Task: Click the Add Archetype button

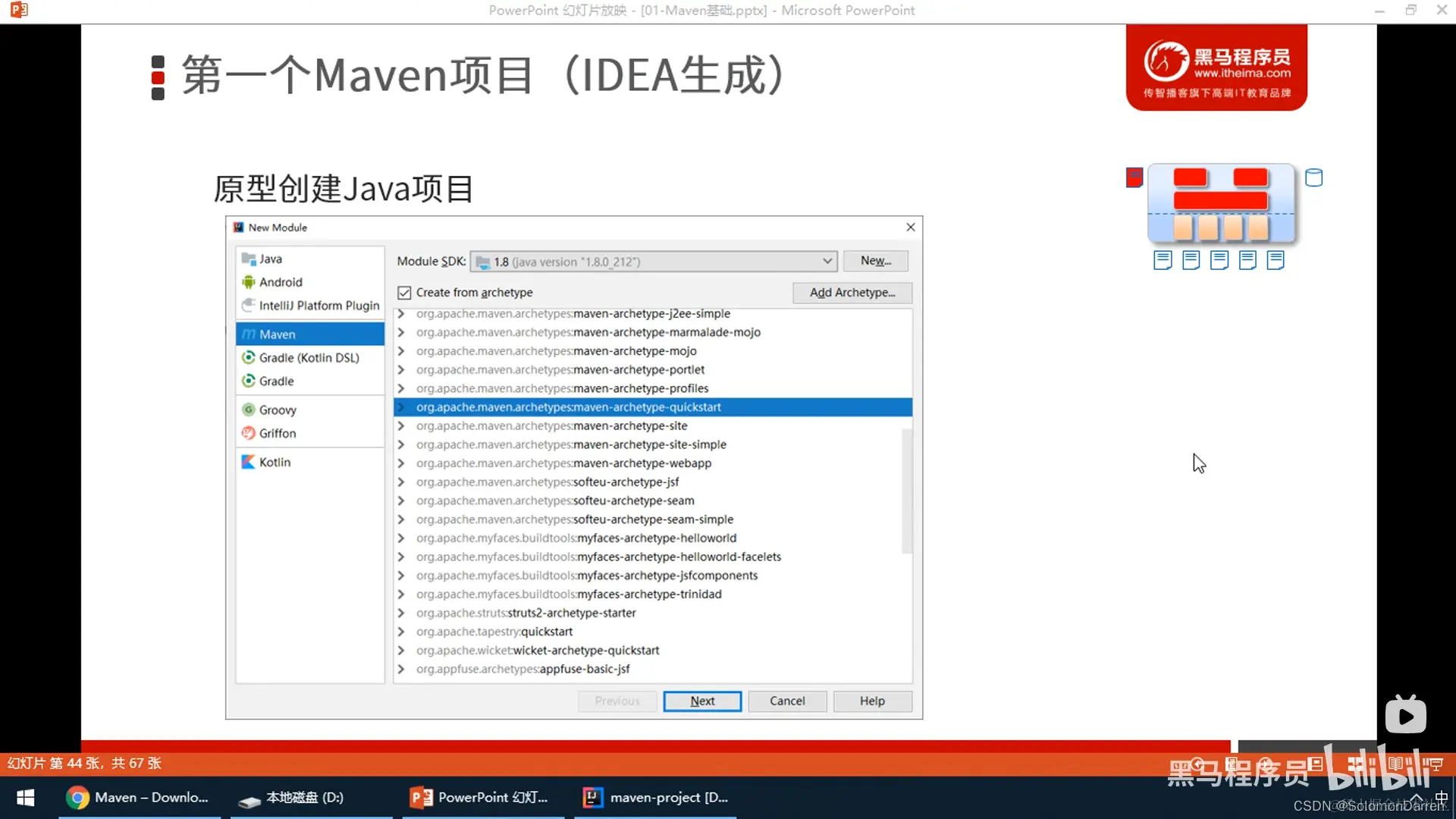Action: click(x=852, y=293)
